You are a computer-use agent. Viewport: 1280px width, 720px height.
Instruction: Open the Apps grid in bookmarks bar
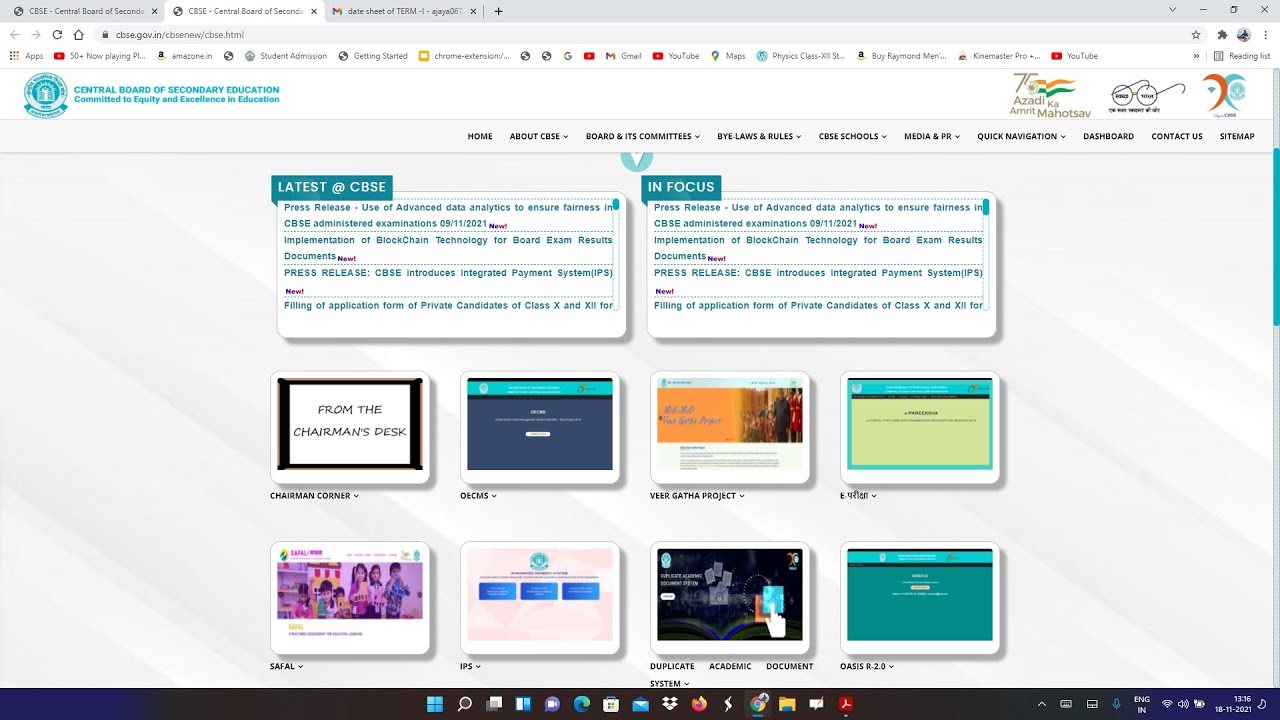26,56
